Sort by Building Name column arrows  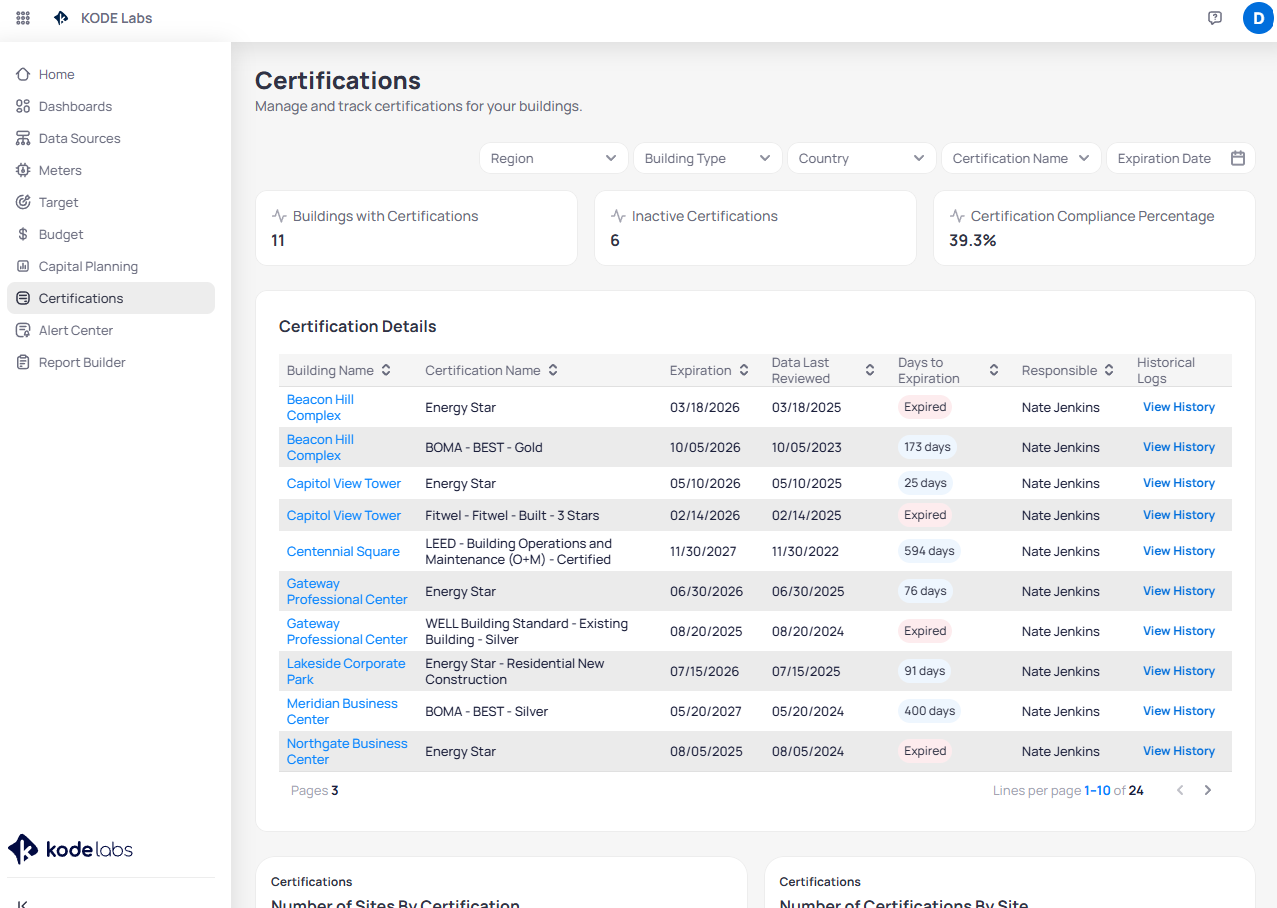[x=386, y=370]
